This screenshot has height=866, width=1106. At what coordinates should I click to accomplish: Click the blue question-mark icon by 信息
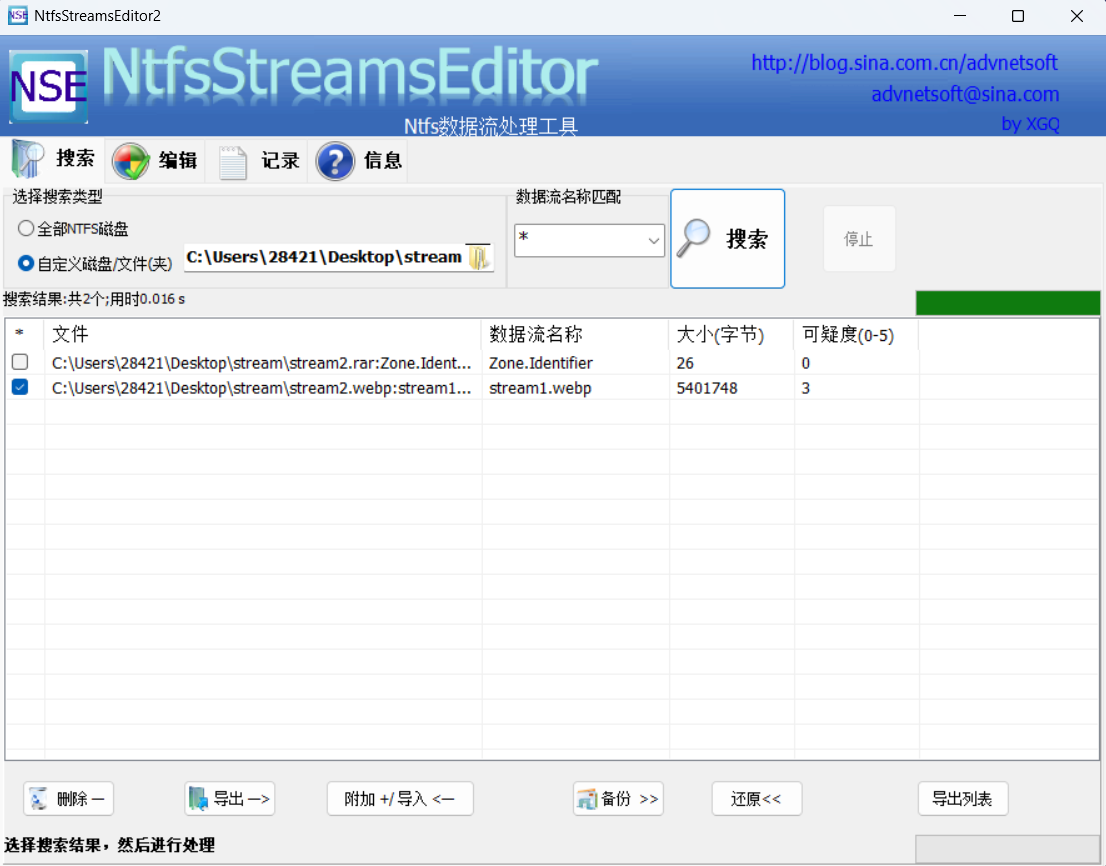click(x=335, y=161)
